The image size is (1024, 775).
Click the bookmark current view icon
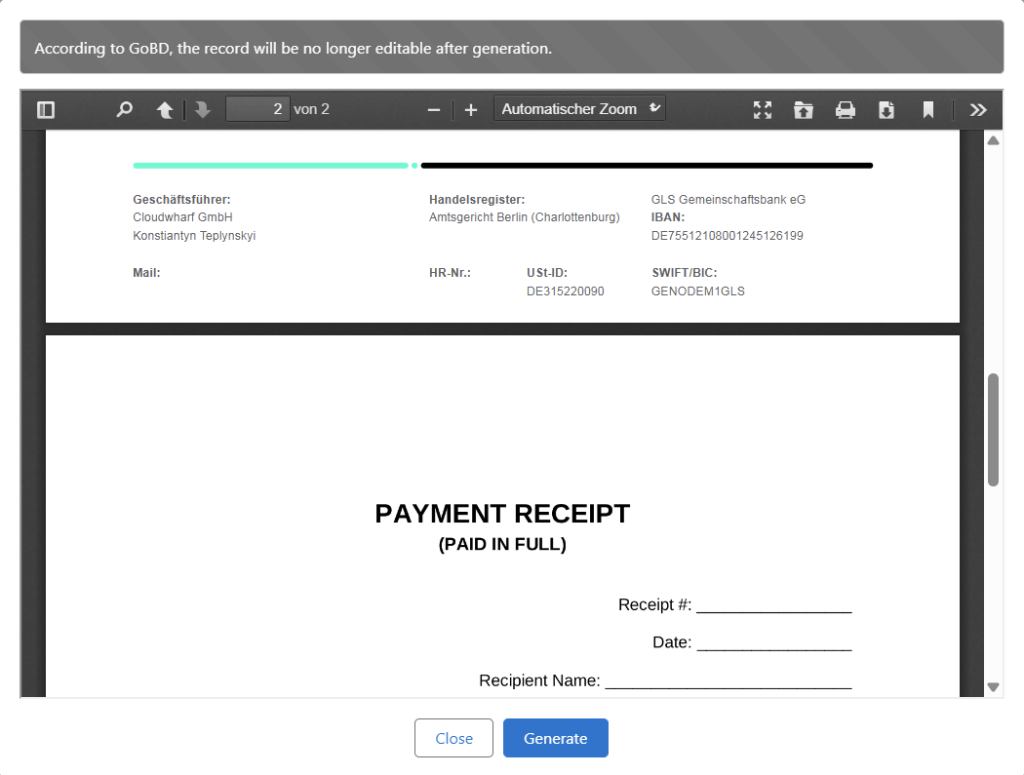[x=928, y=110]
